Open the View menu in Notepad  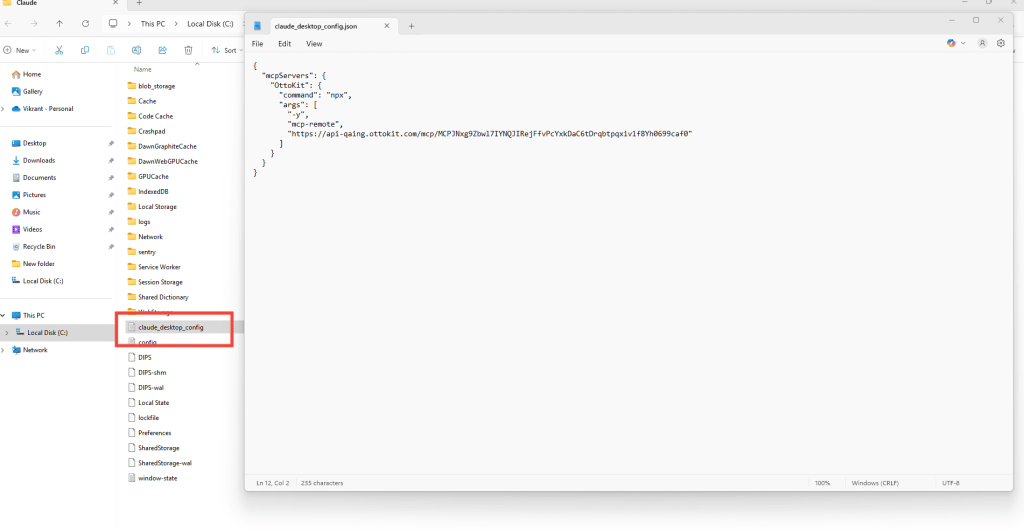click(x=314, y=44)
